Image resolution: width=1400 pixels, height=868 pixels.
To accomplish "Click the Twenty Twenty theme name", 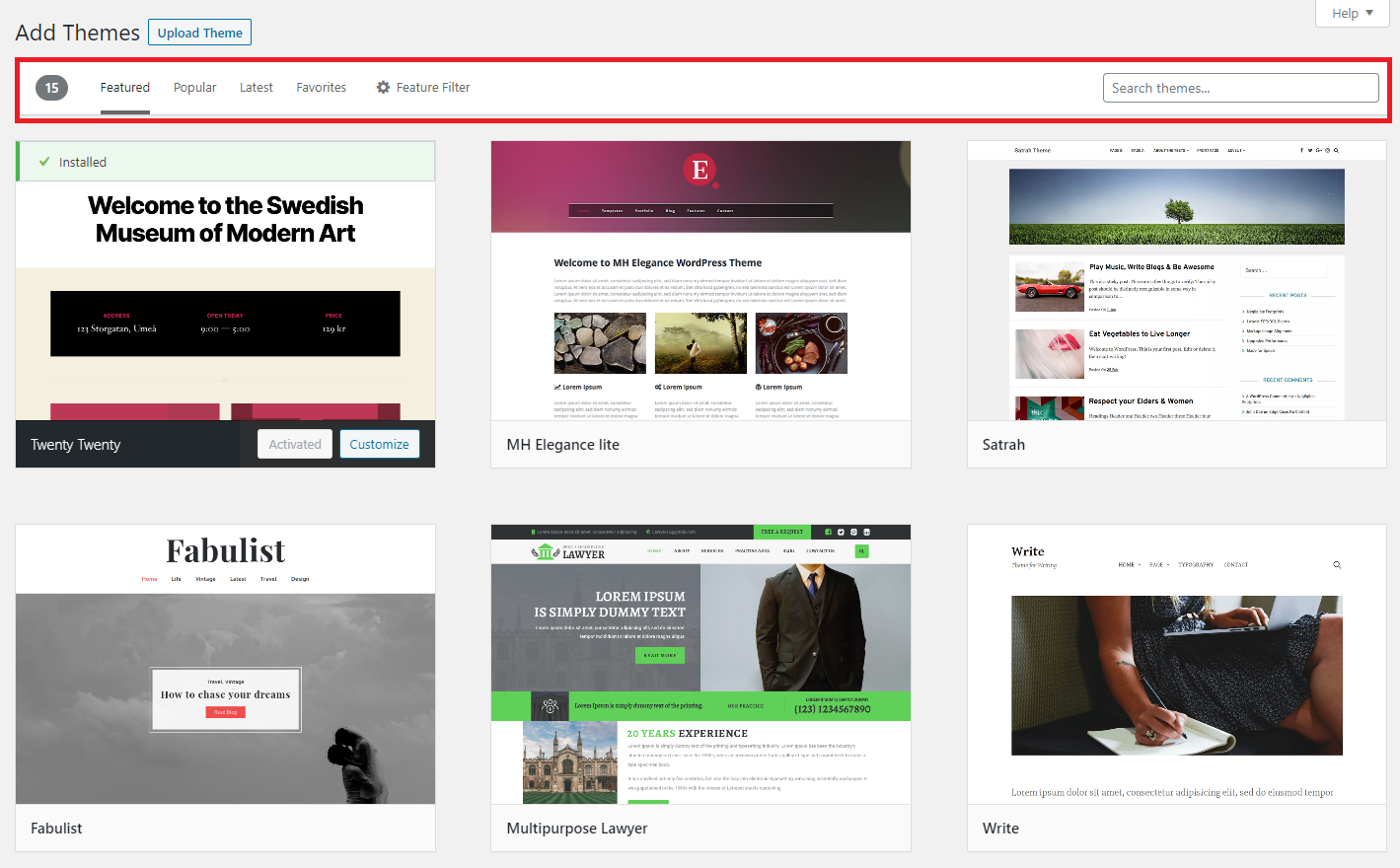I will click(x=75, y=444).
